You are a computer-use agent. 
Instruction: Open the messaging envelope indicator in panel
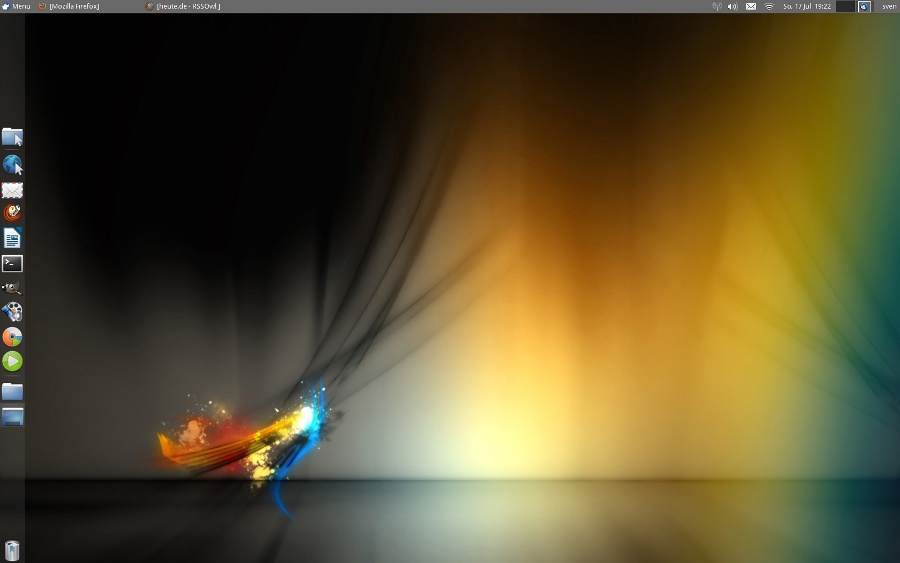point(751,6)
